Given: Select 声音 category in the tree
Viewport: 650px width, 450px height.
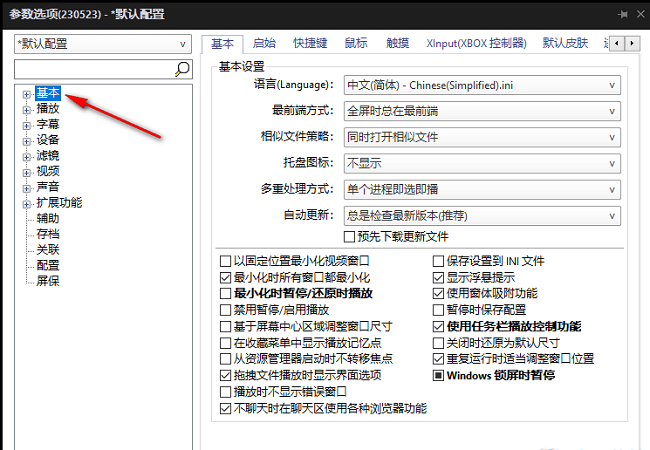Looking at the screenshot, I should tap(48, 187).
